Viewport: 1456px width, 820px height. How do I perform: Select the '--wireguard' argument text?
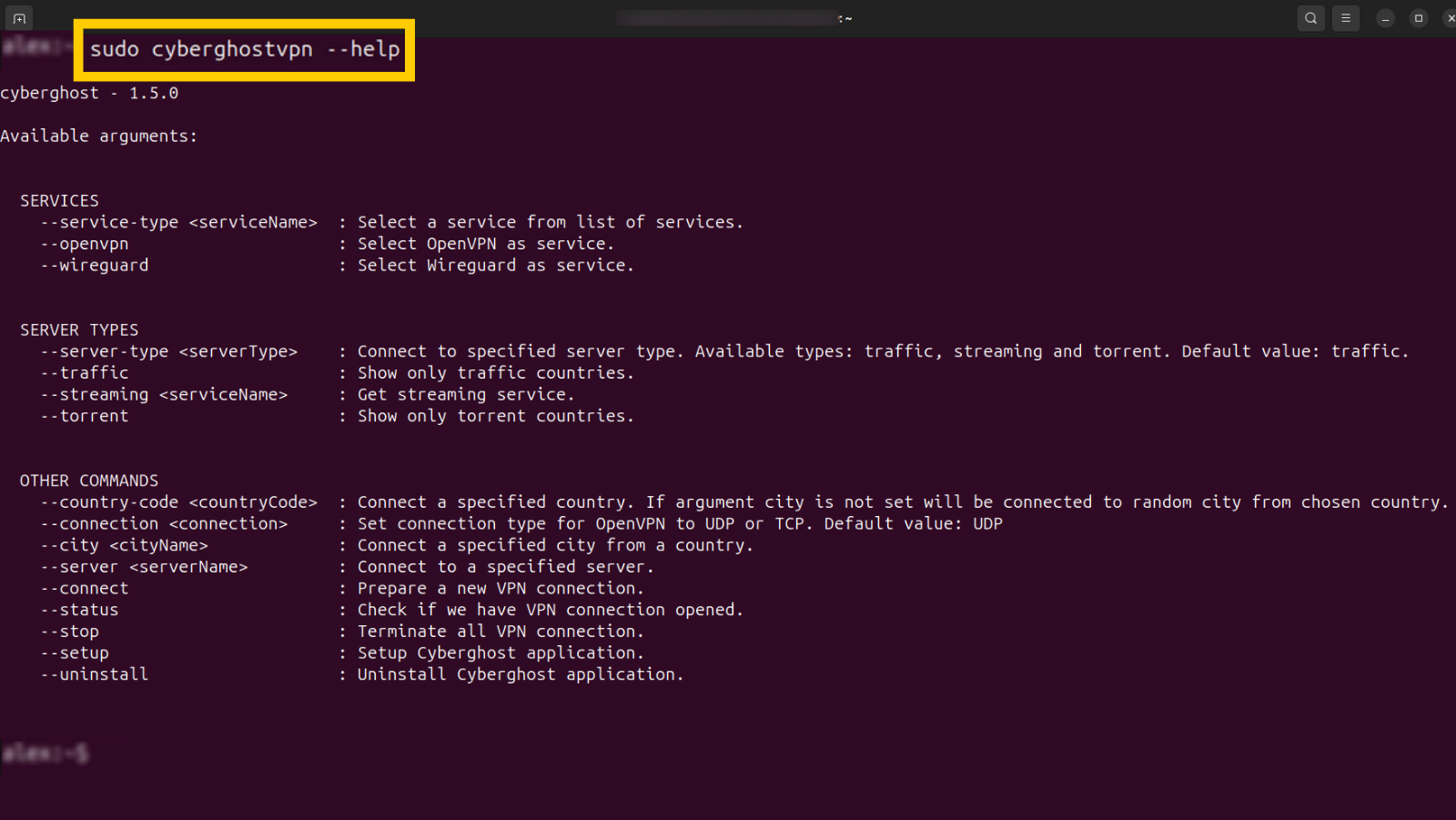pos(95,265)
